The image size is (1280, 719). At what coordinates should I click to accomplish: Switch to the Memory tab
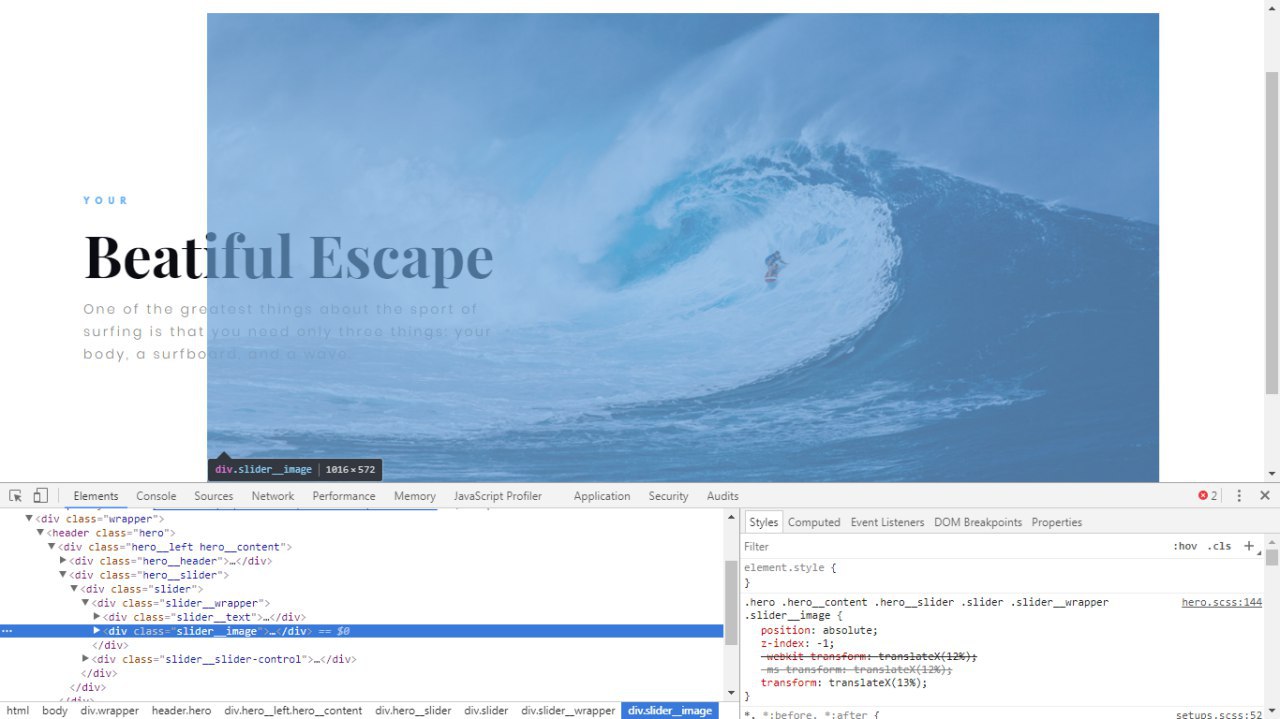click(415, 496)
